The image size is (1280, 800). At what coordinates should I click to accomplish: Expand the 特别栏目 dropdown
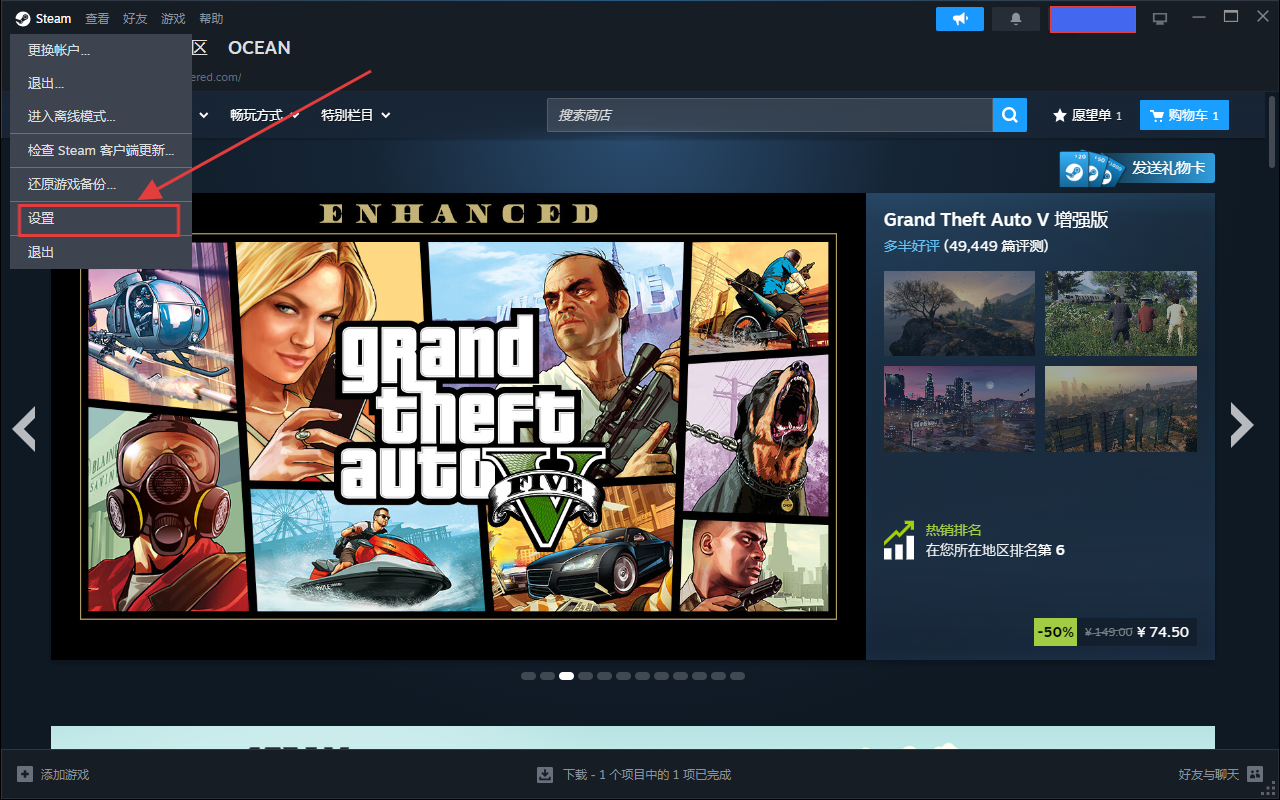[x=355, y=115]
